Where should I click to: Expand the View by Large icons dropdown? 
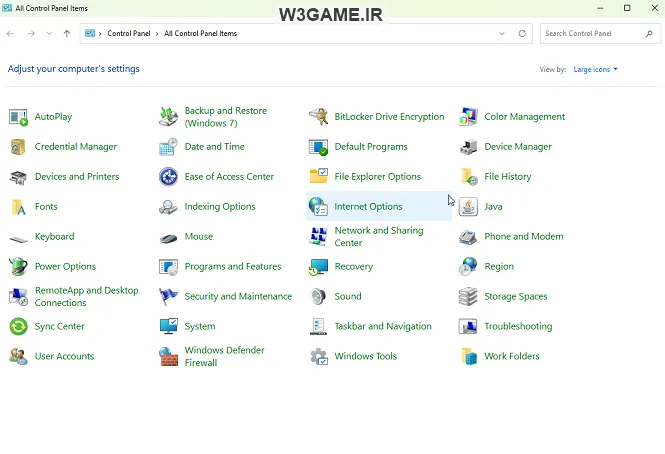pos(595,69)
